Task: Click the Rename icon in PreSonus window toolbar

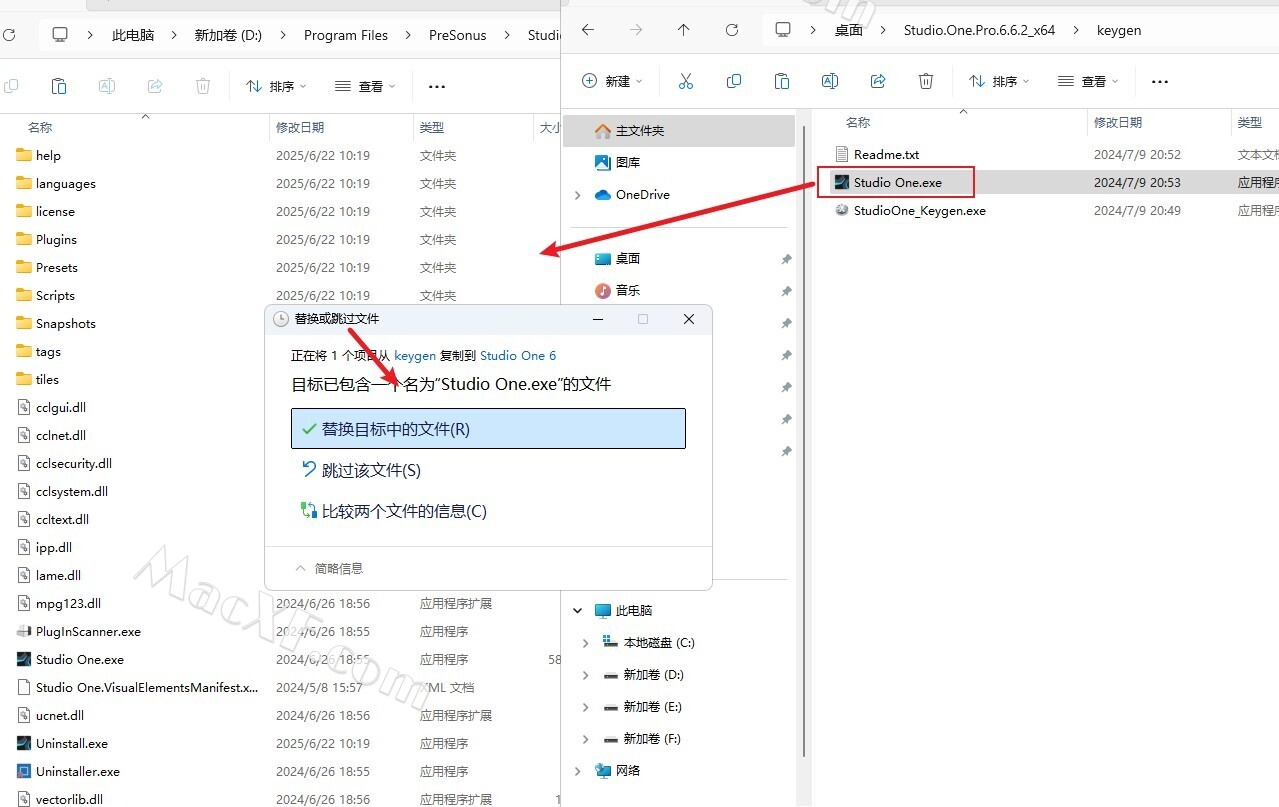Action: [107, 87]
